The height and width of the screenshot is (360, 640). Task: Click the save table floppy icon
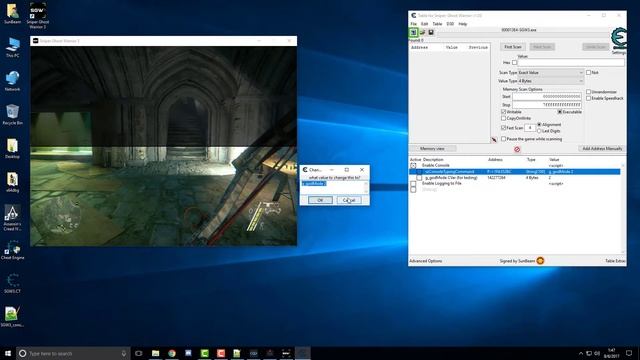point(431,32)
